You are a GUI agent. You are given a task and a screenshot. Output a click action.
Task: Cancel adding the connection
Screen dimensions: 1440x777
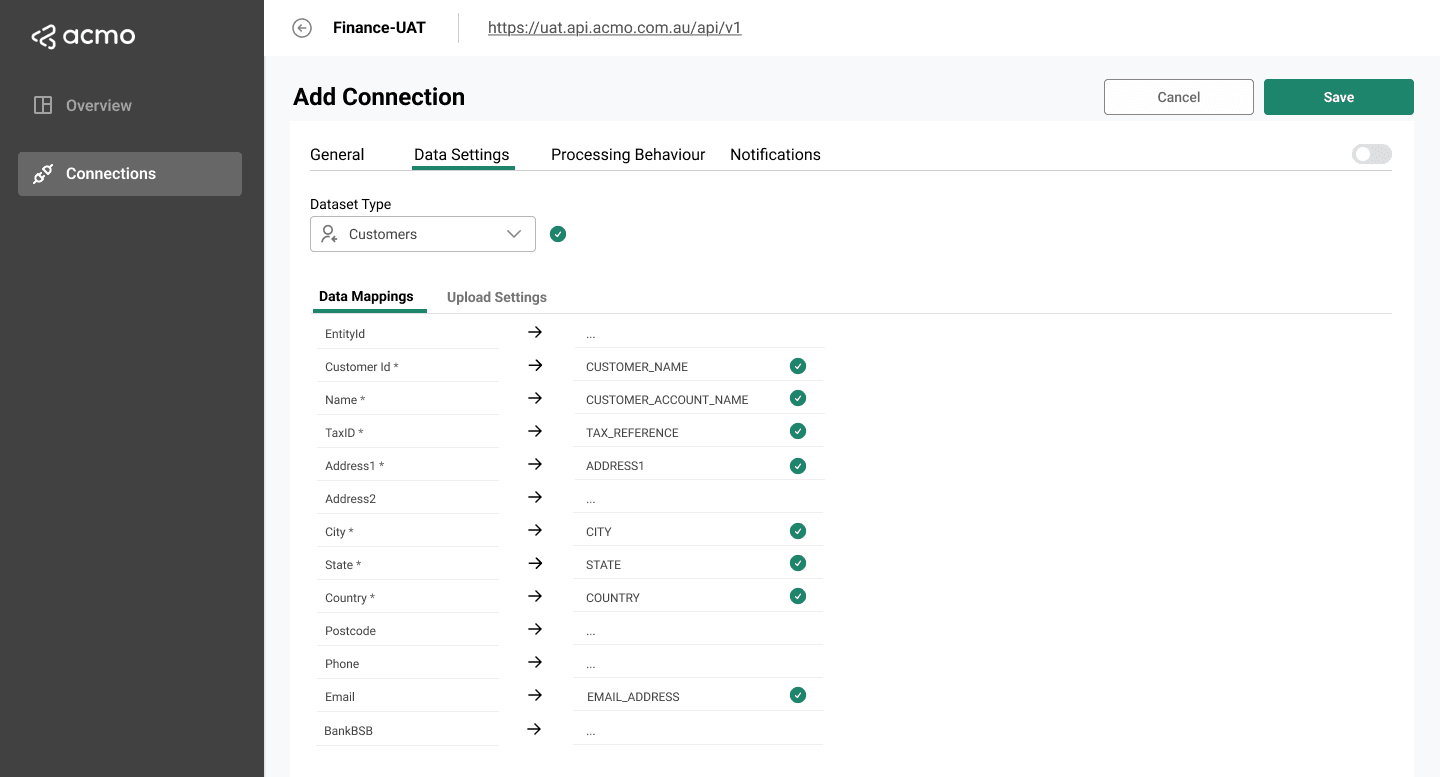[x=1178, y=96]
